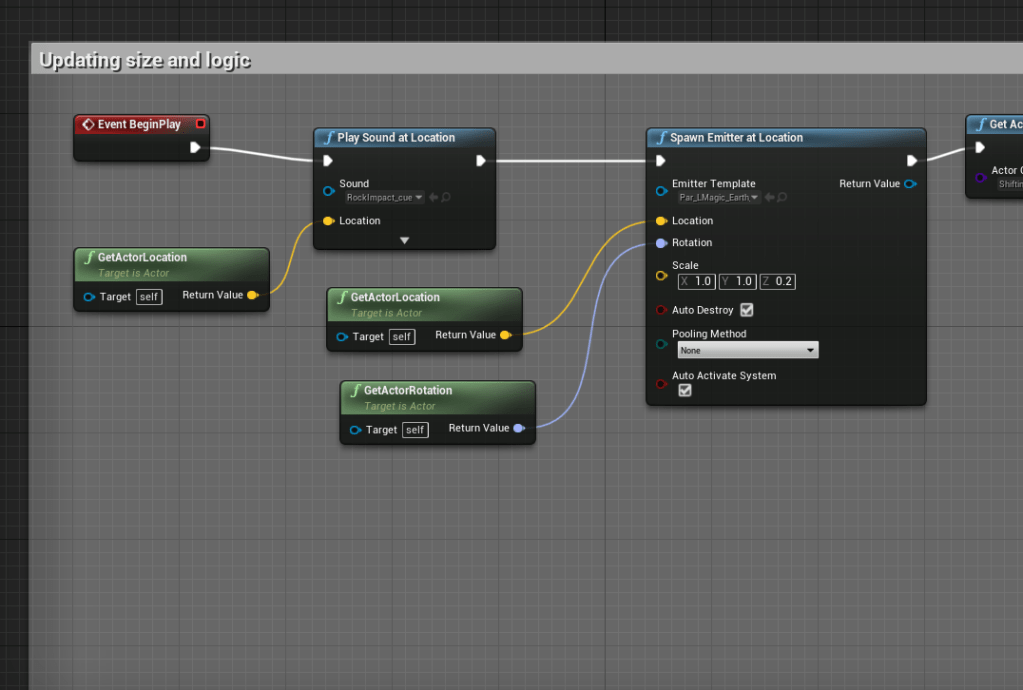Click the Scale Z value field
The width and height of the screenshot is (1023, 690).
click(777, 282)
